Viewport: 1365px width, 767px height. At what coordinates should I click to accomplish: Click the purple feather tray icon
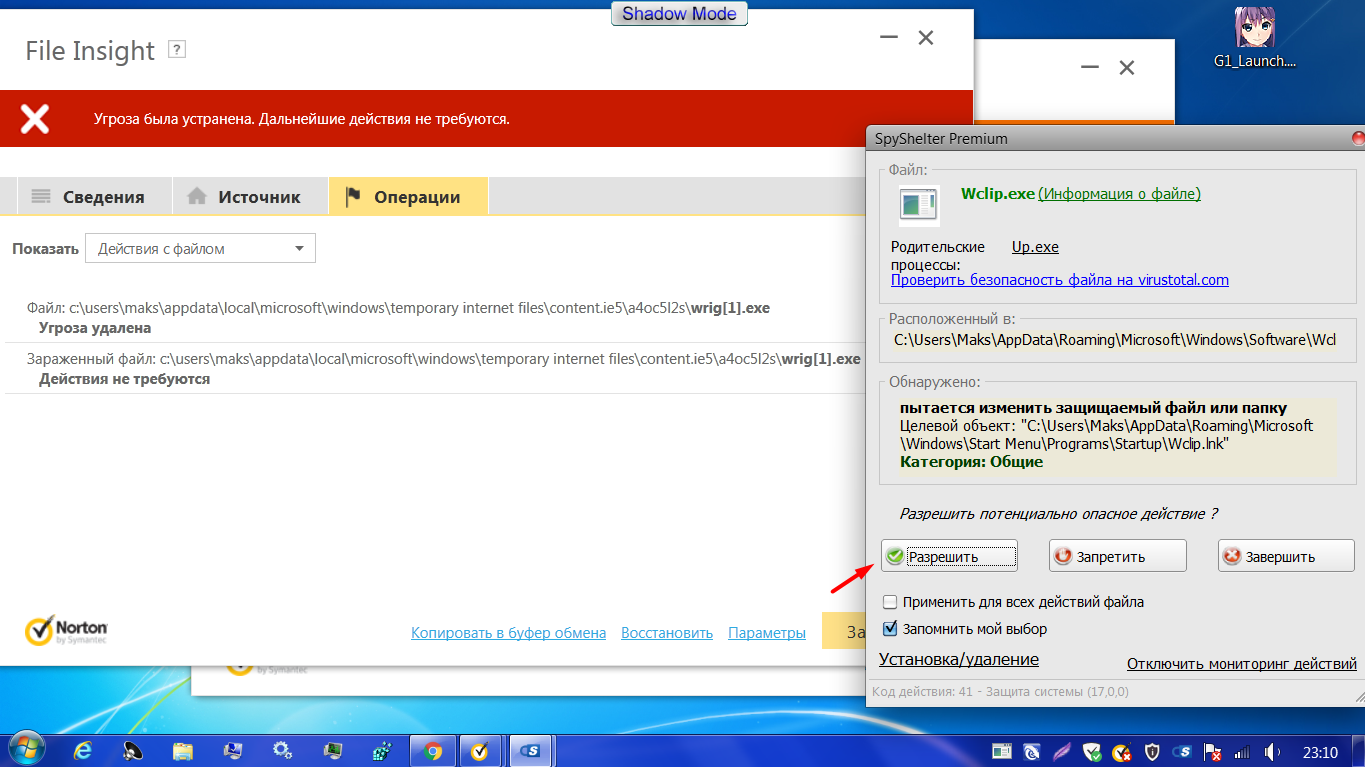point(1062,751)
